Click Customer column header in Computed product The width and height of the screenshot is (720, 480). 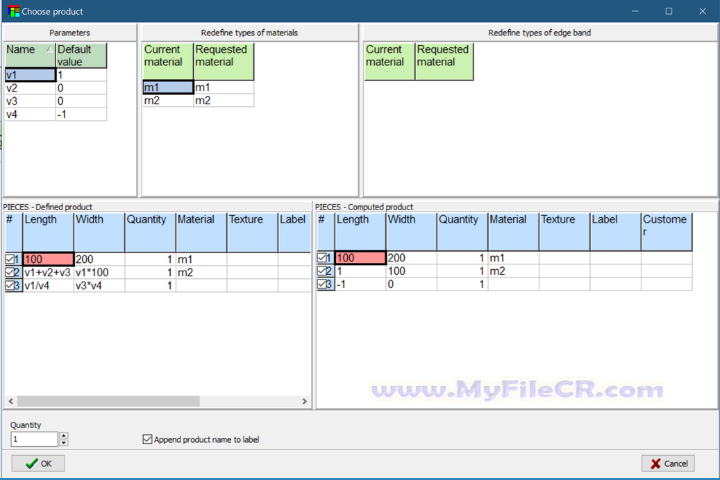click(x=667, y=232)
